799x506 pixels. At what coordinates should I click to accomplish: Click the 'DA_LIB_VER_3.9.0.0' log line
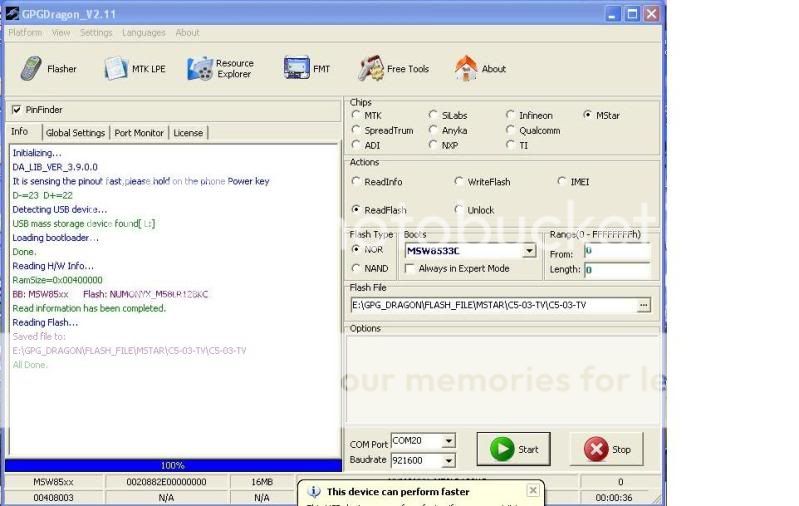pyautogui.click(x=55, y=167)
